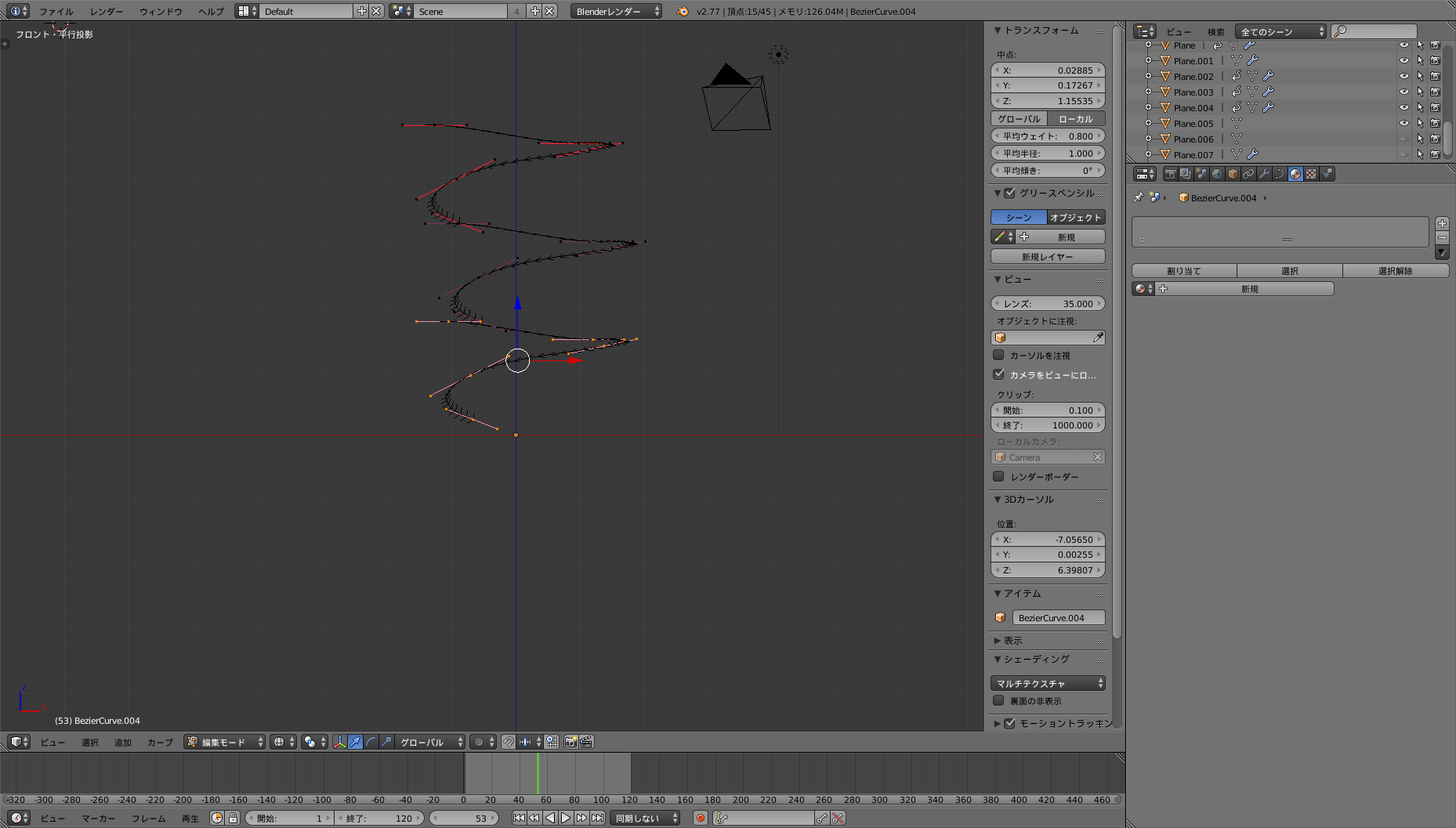Hide Plane.001 with its eye icon
The height and width of the screenshot is (828, 1456).
click(x=1403, y=60)
